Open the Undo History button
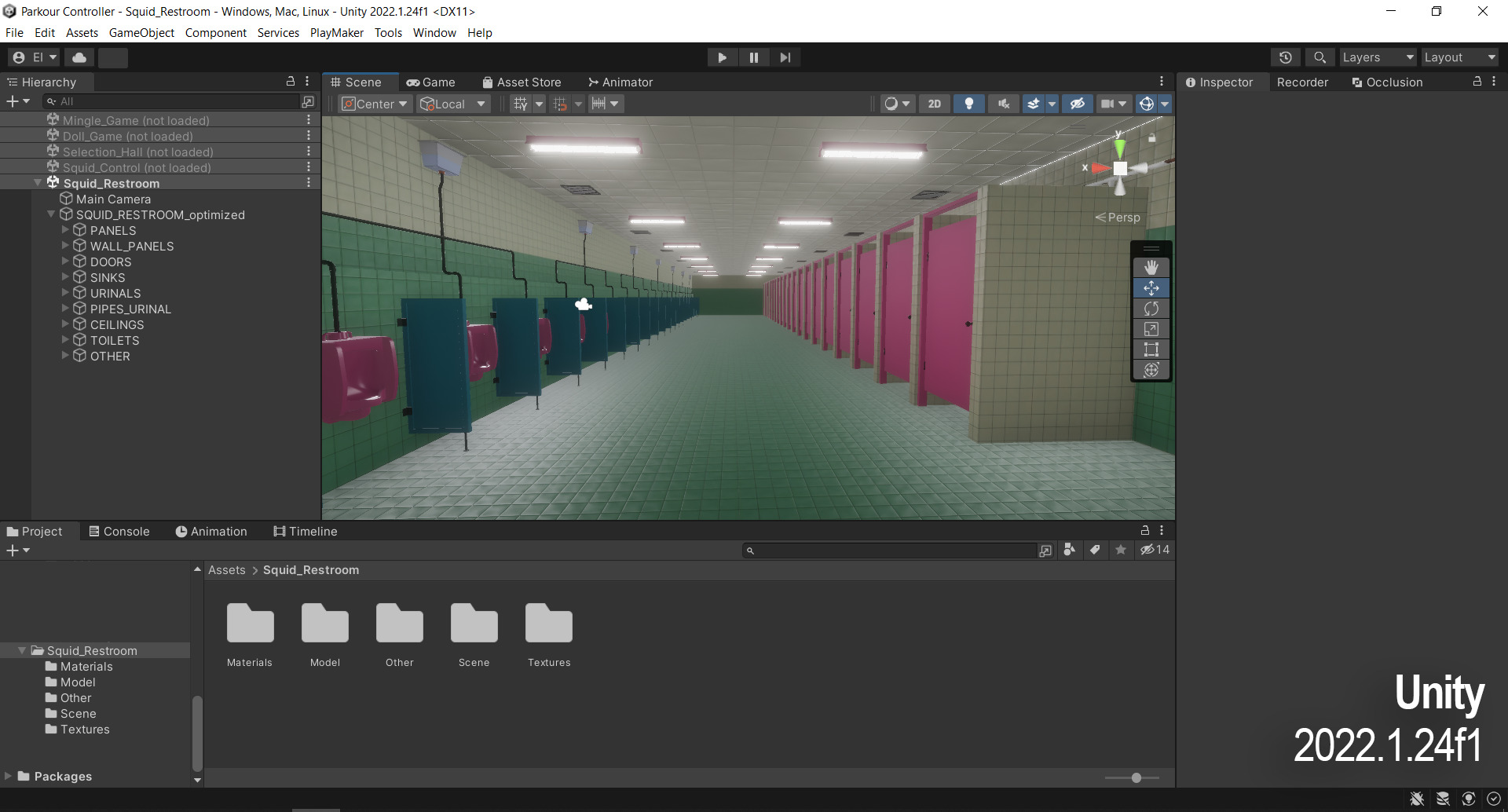This screenshot has height=812, width=1508. coord(1285,57)
